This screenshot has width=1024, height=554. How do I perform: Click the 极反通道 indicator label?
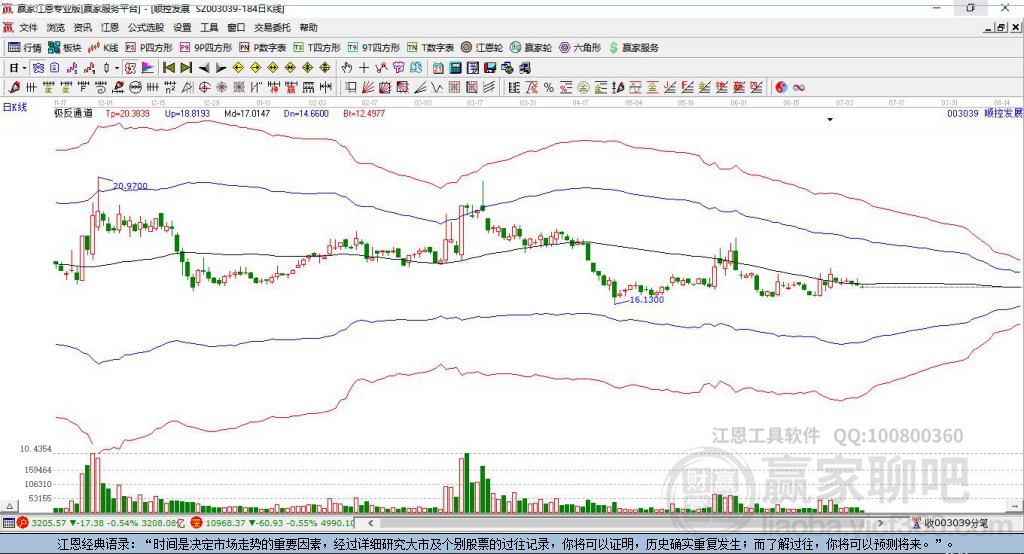pos(73,114)
